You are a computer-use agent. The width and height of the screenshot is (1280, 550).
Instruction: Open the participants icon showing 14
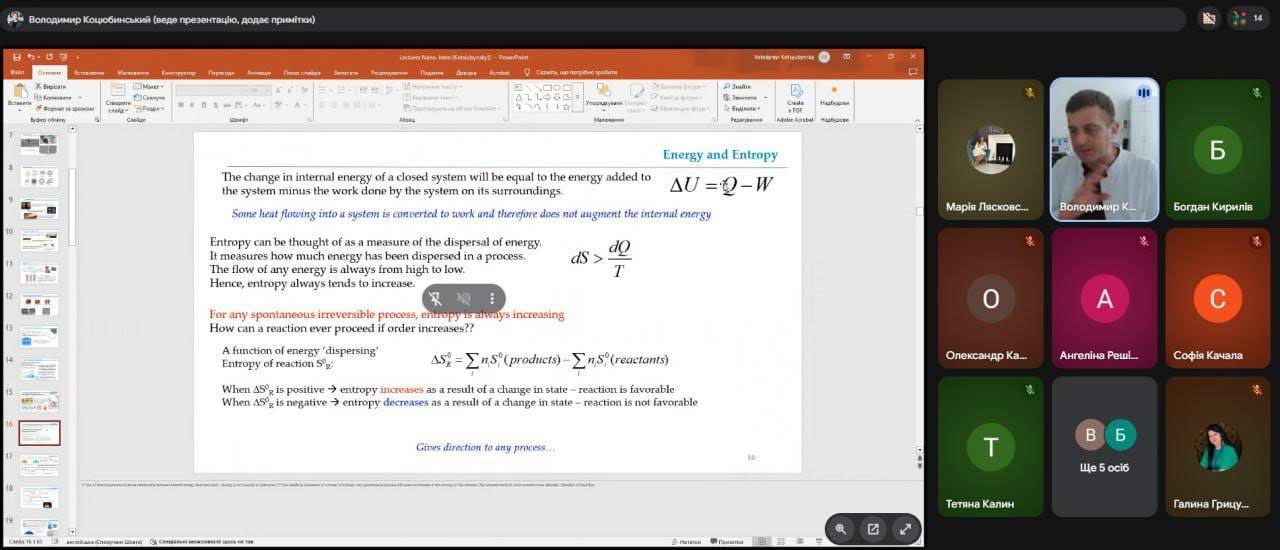pos(1247,17)
